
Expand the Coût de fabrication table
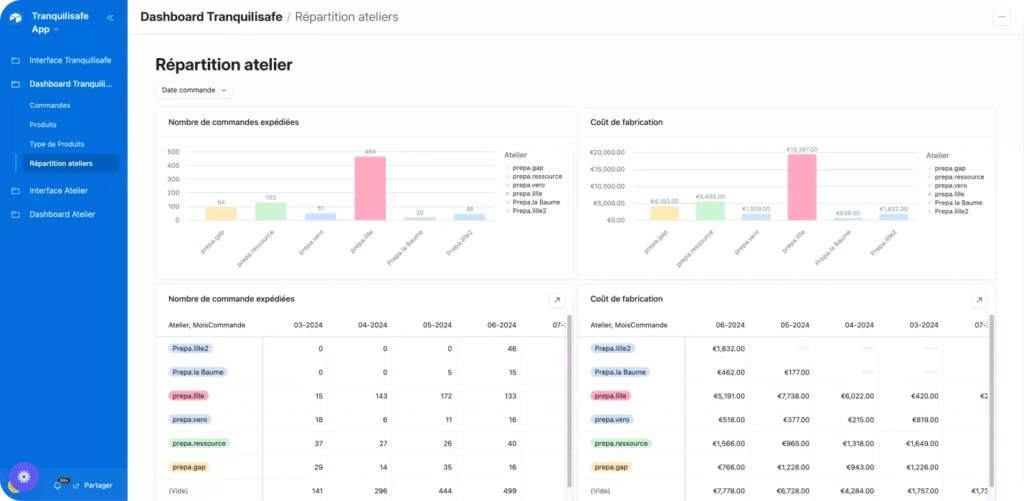(978, 300)
